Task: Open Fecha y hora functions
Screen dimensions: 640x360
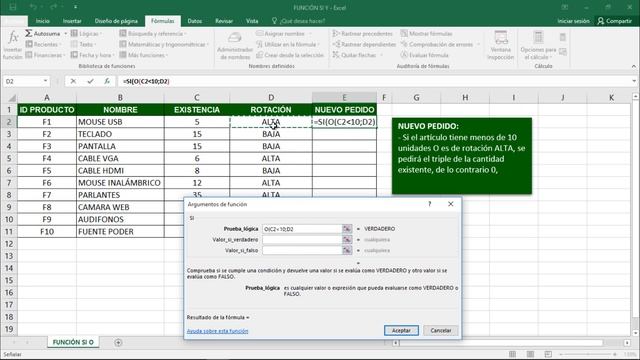Action: click(x=92, y=55)
